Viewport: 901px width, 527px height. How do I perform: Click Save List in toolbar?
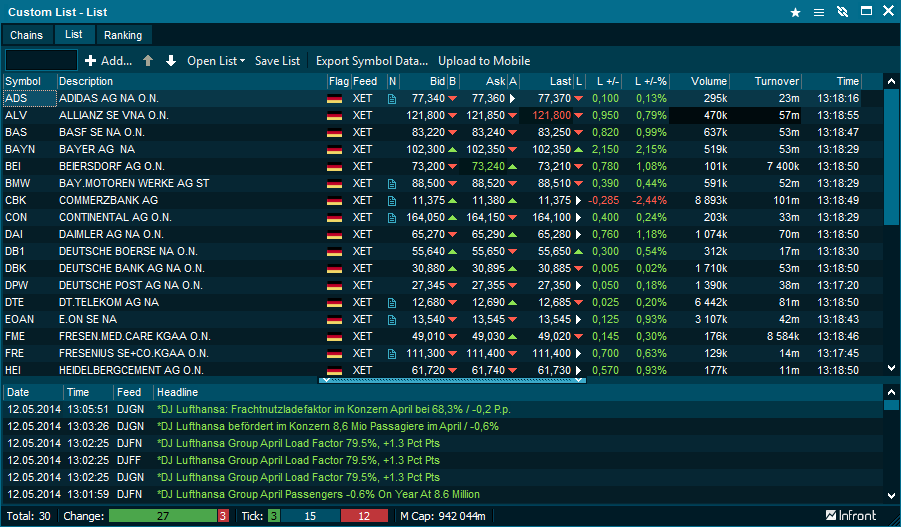(277, 61)
